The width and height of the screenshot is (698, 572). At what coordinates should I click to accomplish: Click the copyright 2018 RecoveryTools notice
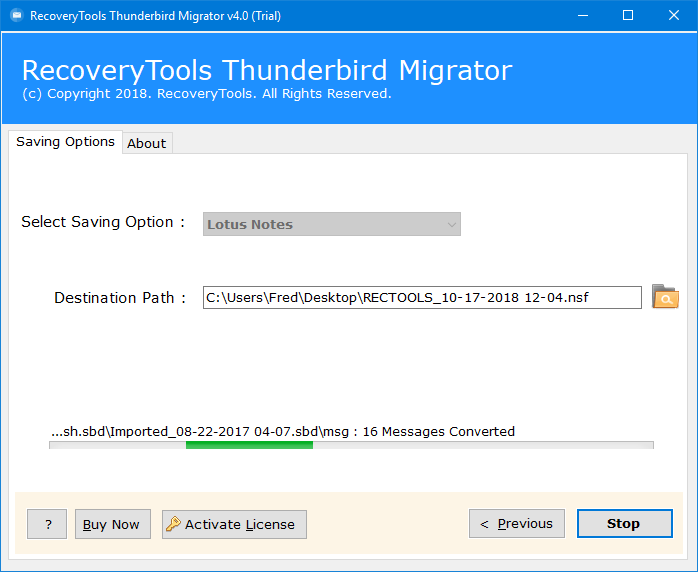point(207,93)
